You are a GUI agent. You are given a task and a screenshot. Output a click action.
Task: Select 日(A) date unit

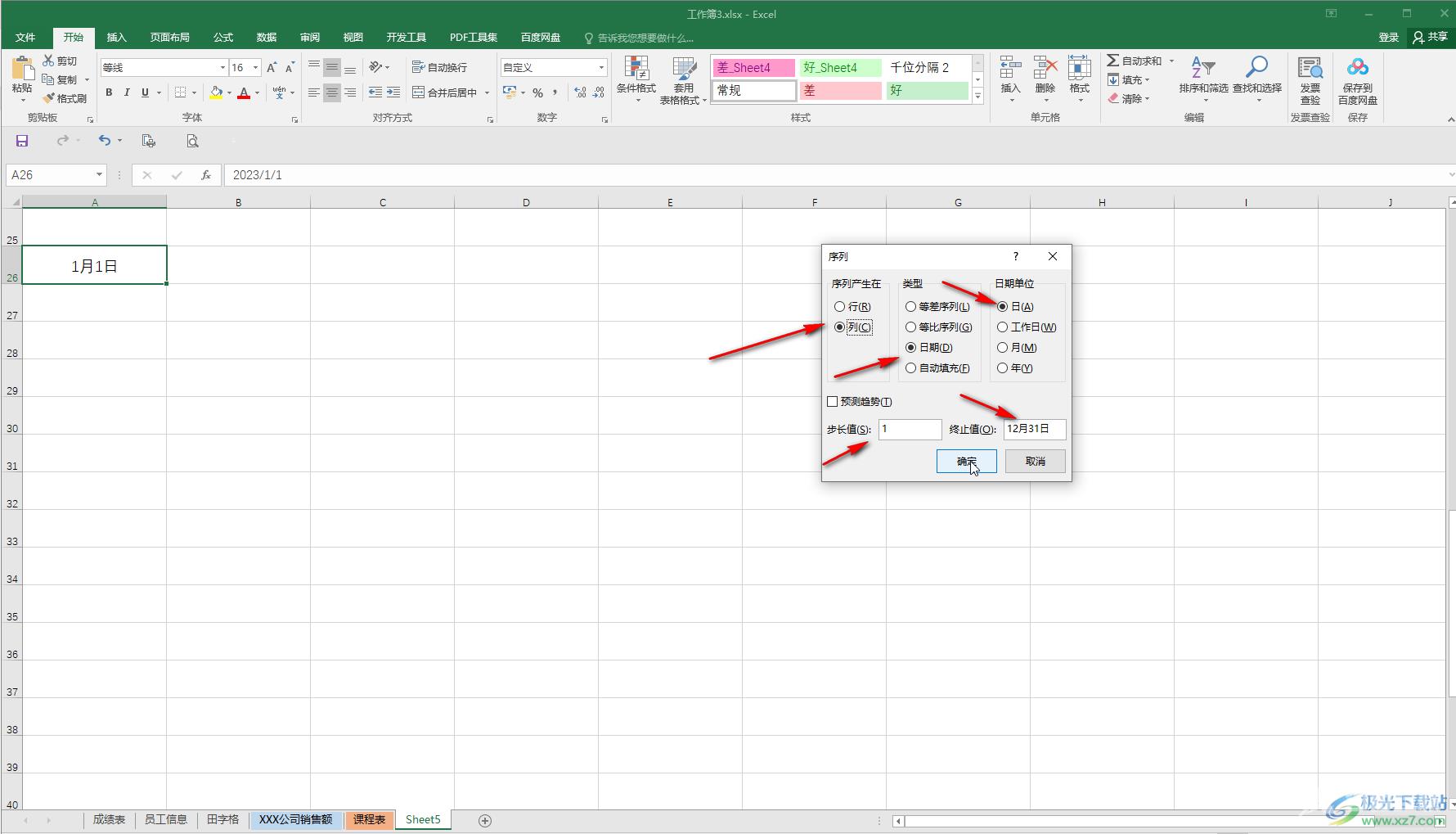1015,306
